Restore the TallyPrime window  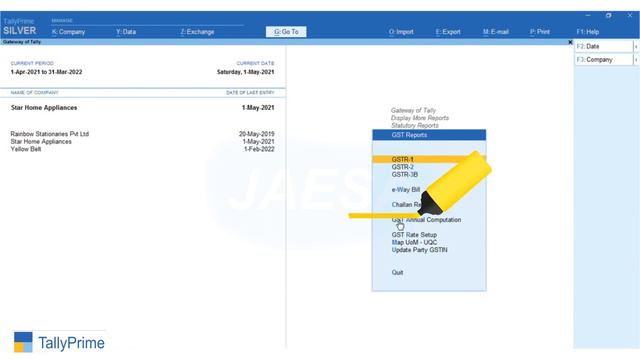(609, 16)
